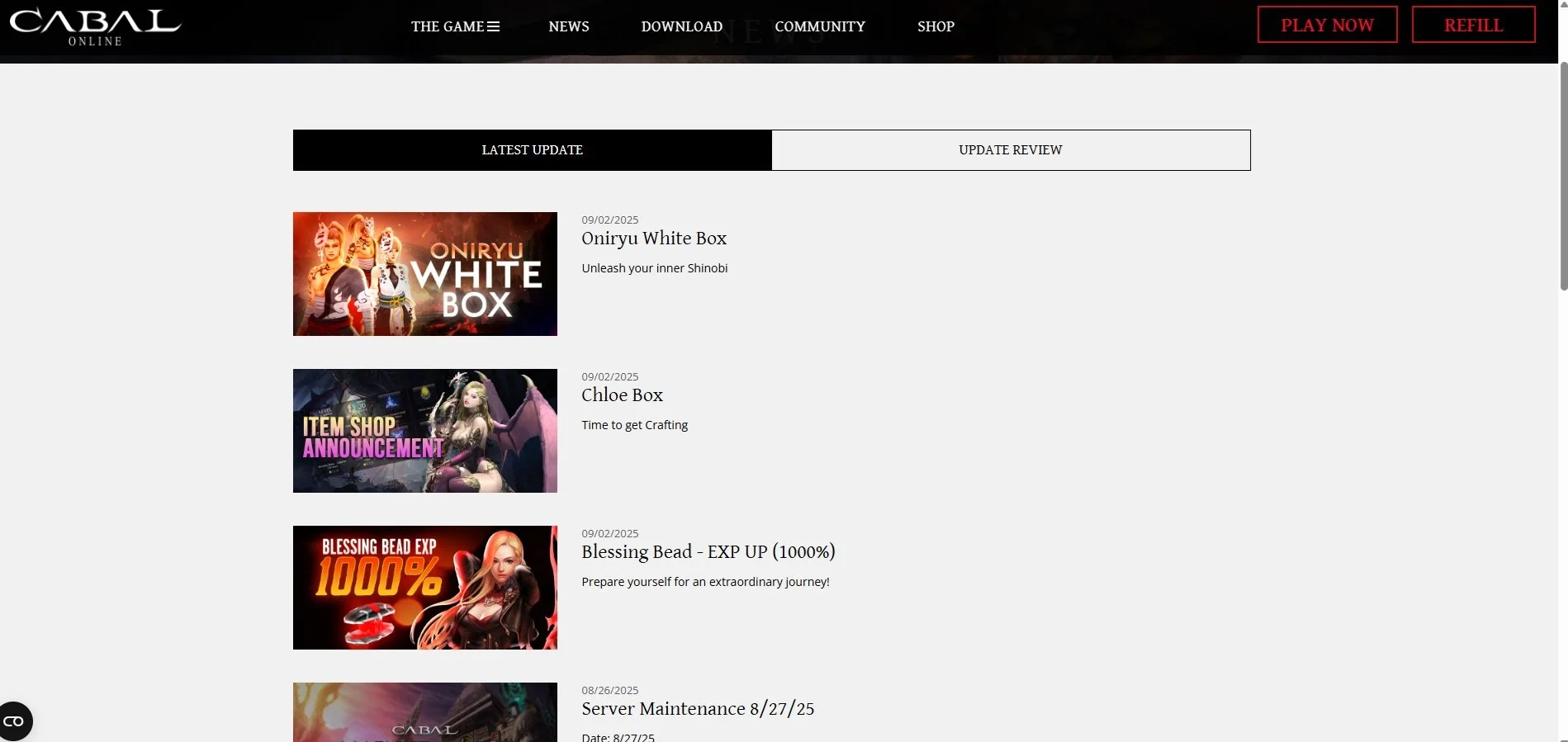Click the Play Now button
Image resolution: width=1568 pixels, height=742 pixels.
pos(1327,25)
